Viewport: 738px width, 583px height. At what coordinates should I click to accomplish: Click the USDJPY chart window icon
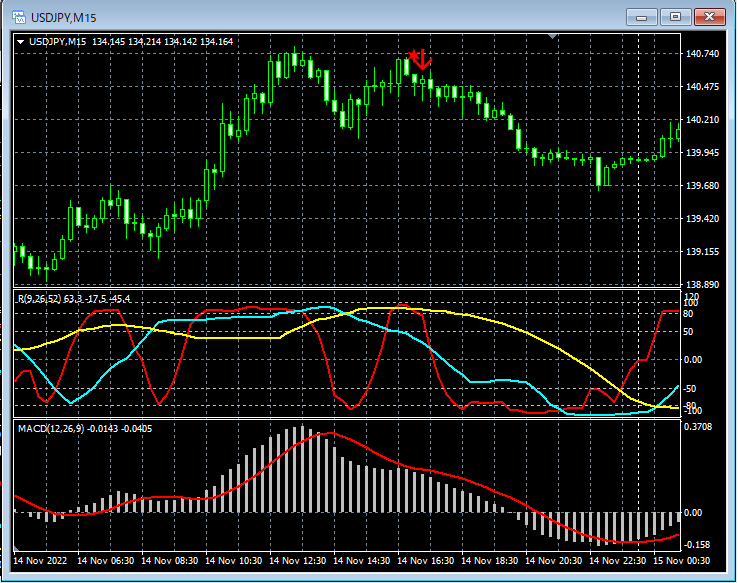tap(19, 17)
